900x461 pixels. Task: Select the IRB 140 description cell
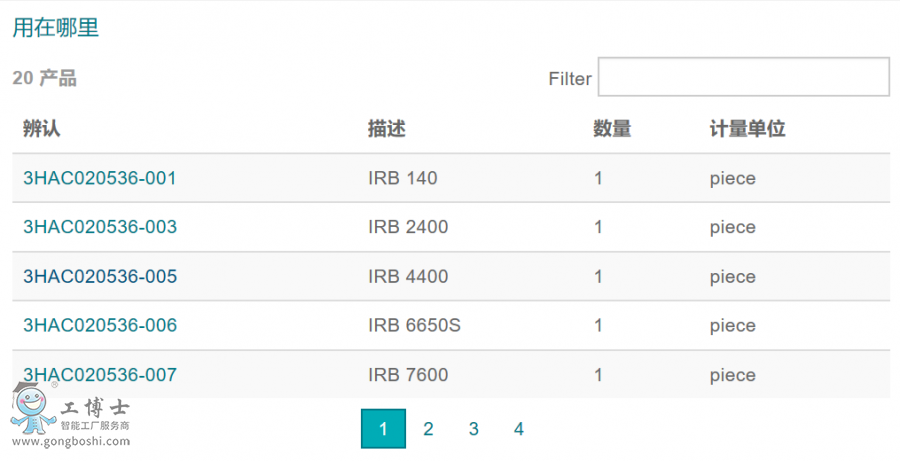pyautogui.click(x=402, y=179)
